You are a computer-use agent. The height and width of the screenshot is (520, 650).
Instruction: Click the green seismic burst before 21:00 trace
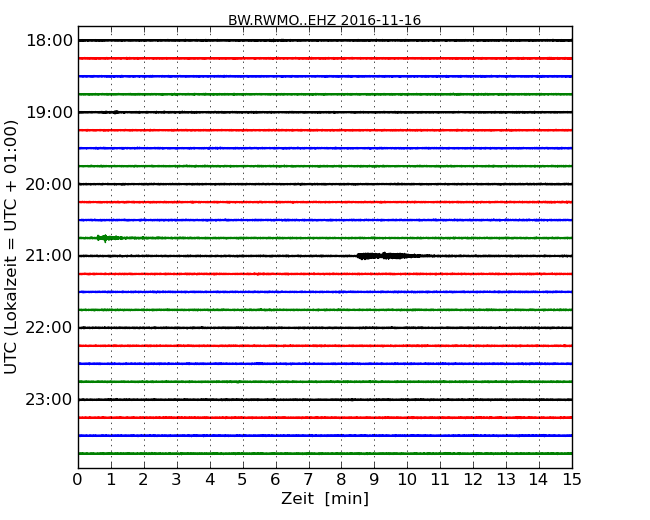[x=109, y=238]
